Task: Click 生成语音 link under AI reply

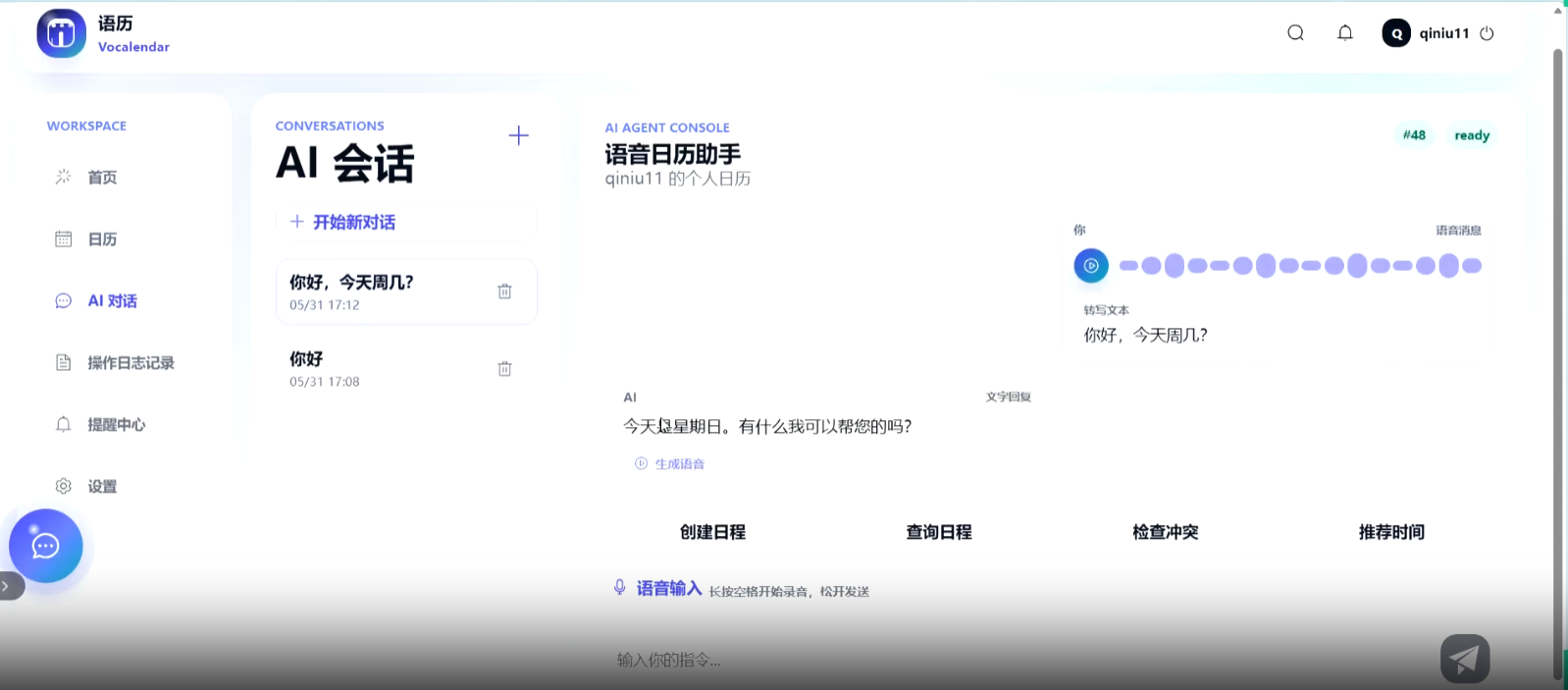Action: point(670,463)
